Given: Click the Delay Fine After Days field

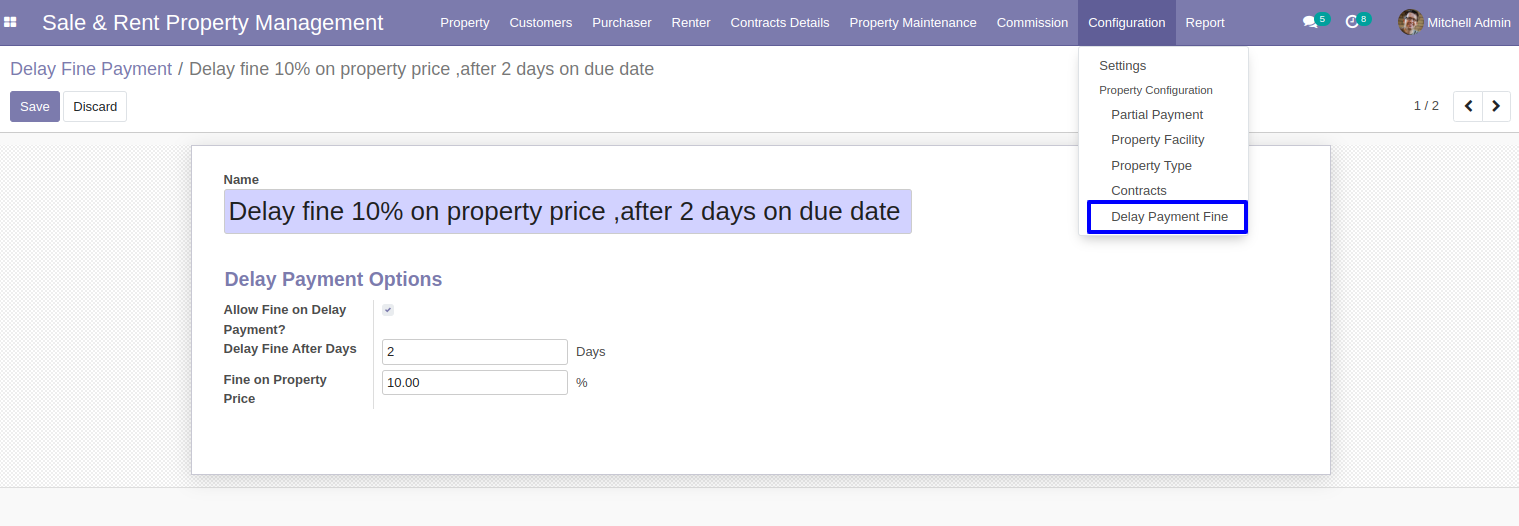Looking at the screenshot, I should click(x=475, y=352).
